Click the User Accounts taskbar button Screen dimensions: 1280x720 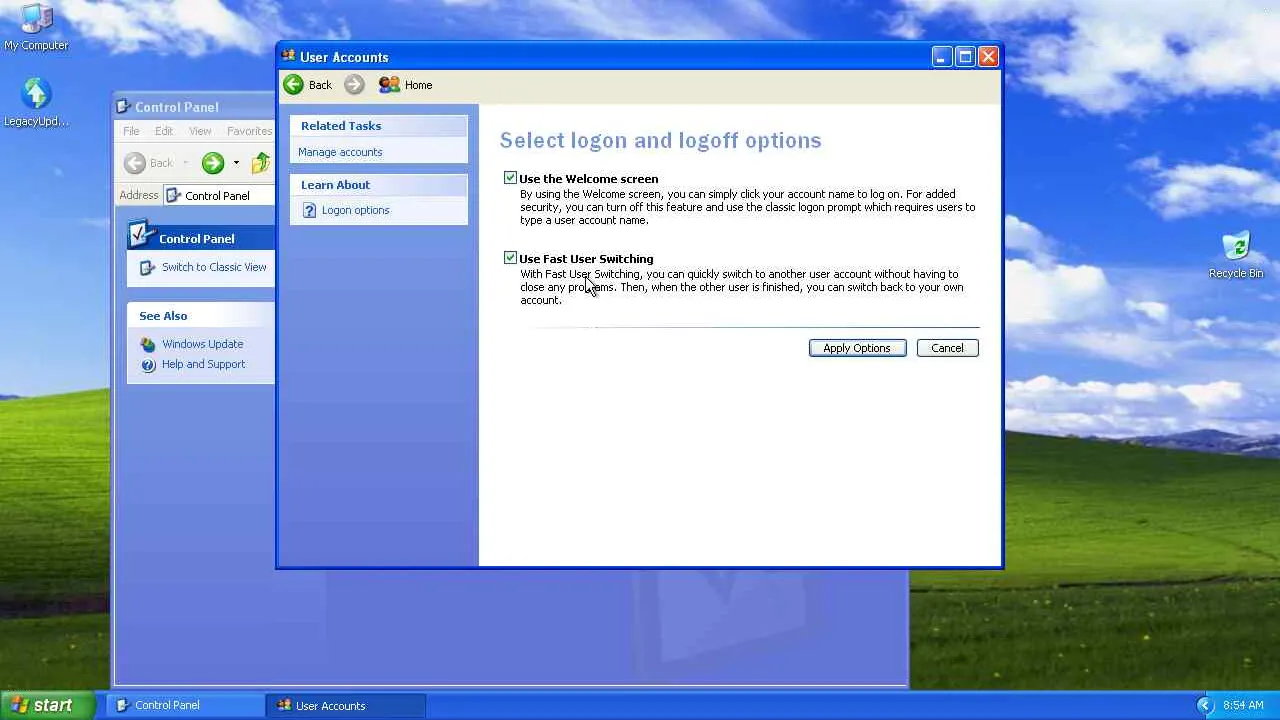click(x=346, y=705)
